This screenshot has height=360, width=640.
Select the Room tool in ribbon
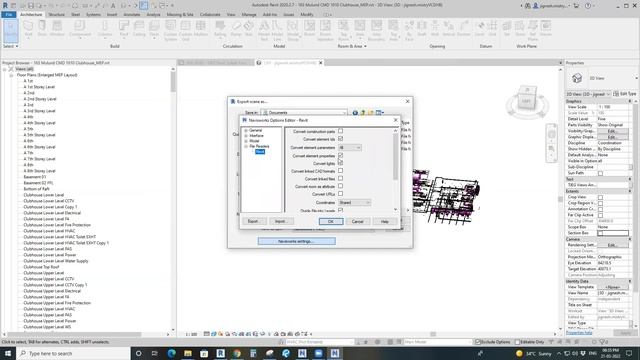[309, 29]
